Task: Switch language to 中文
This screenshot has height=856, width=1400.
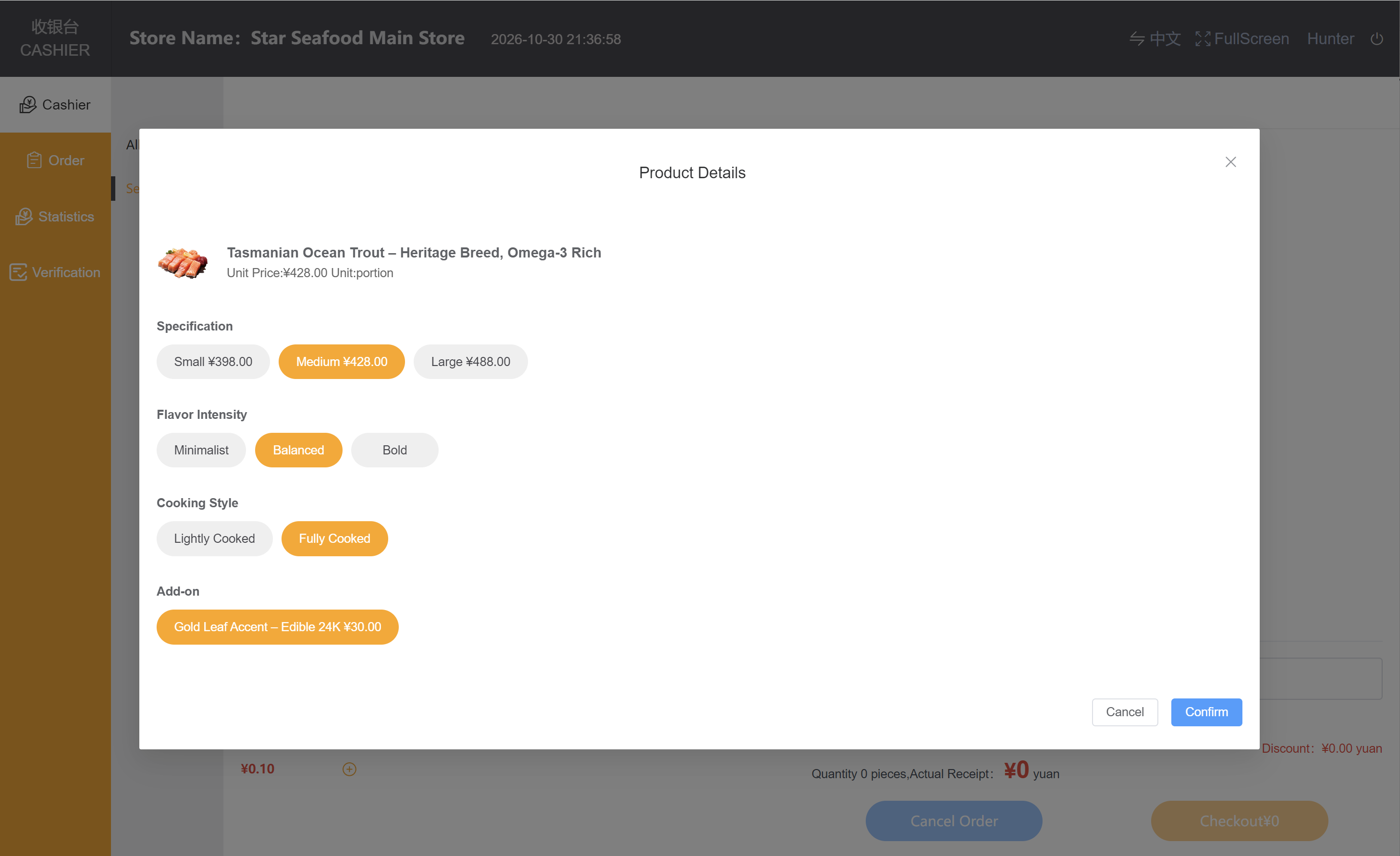Action: point(1154,38)
